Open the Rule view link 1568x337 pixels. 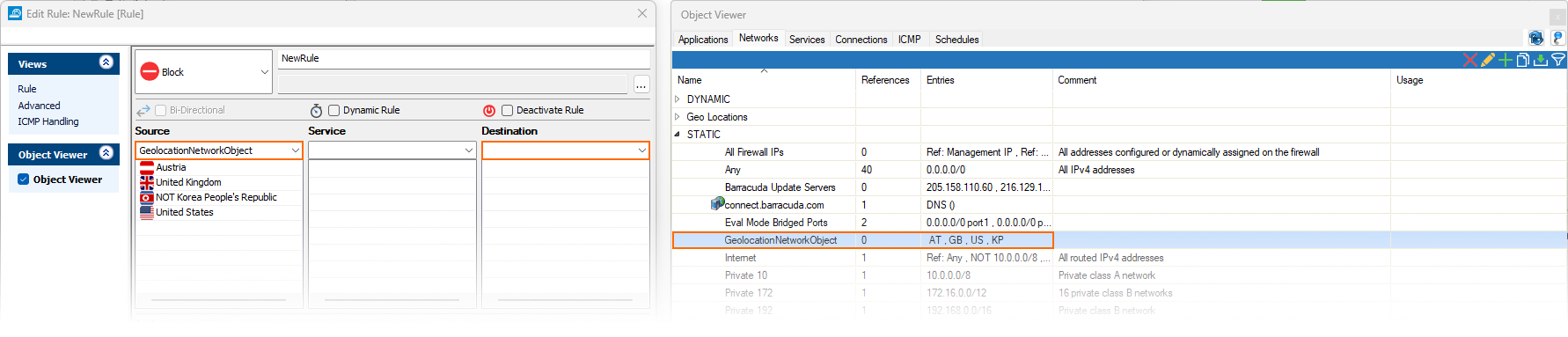[x=27, y=89]
